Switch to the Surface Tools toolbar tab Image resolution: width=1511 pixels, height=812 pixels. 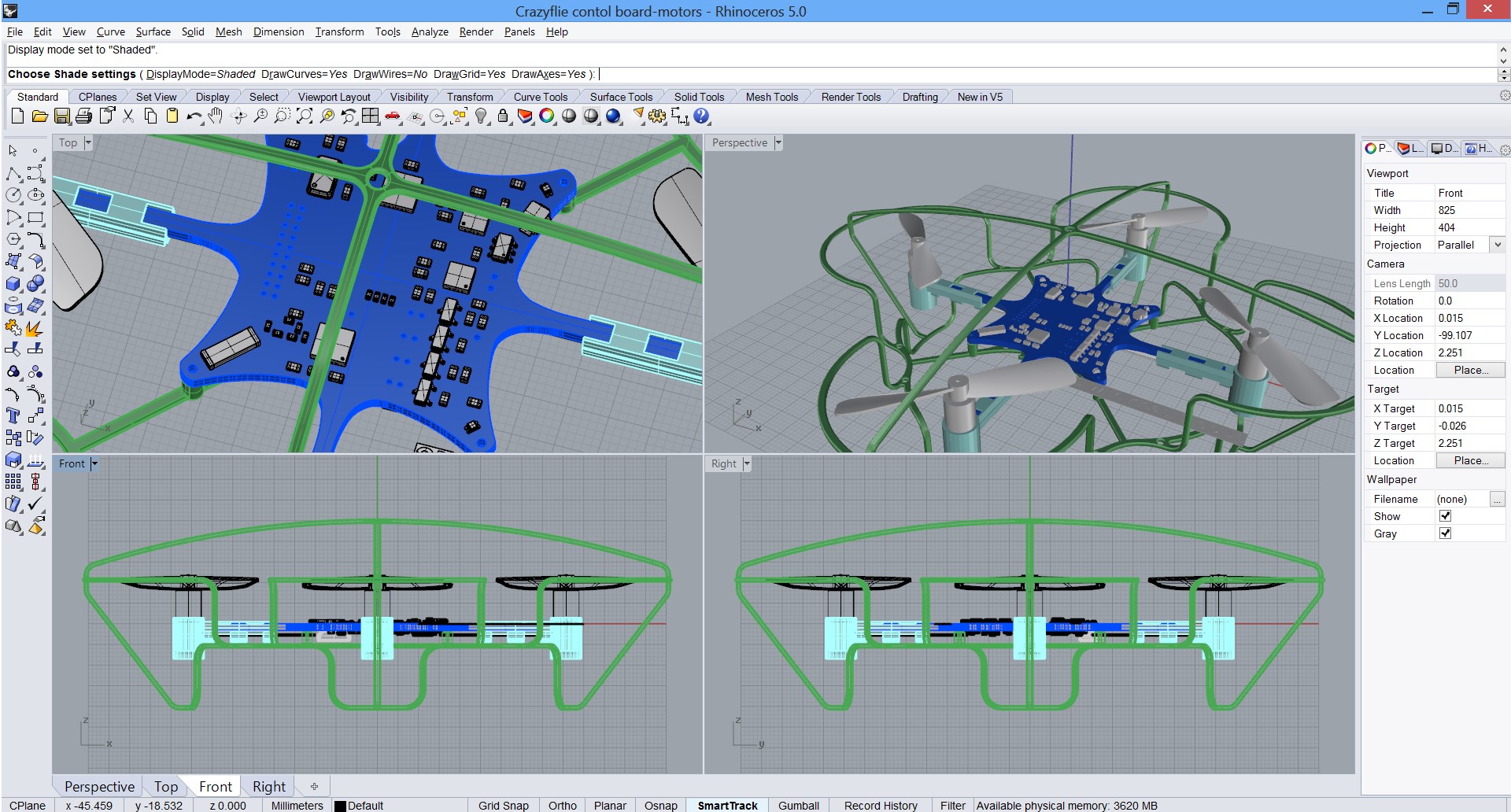(x=621, y=97)
